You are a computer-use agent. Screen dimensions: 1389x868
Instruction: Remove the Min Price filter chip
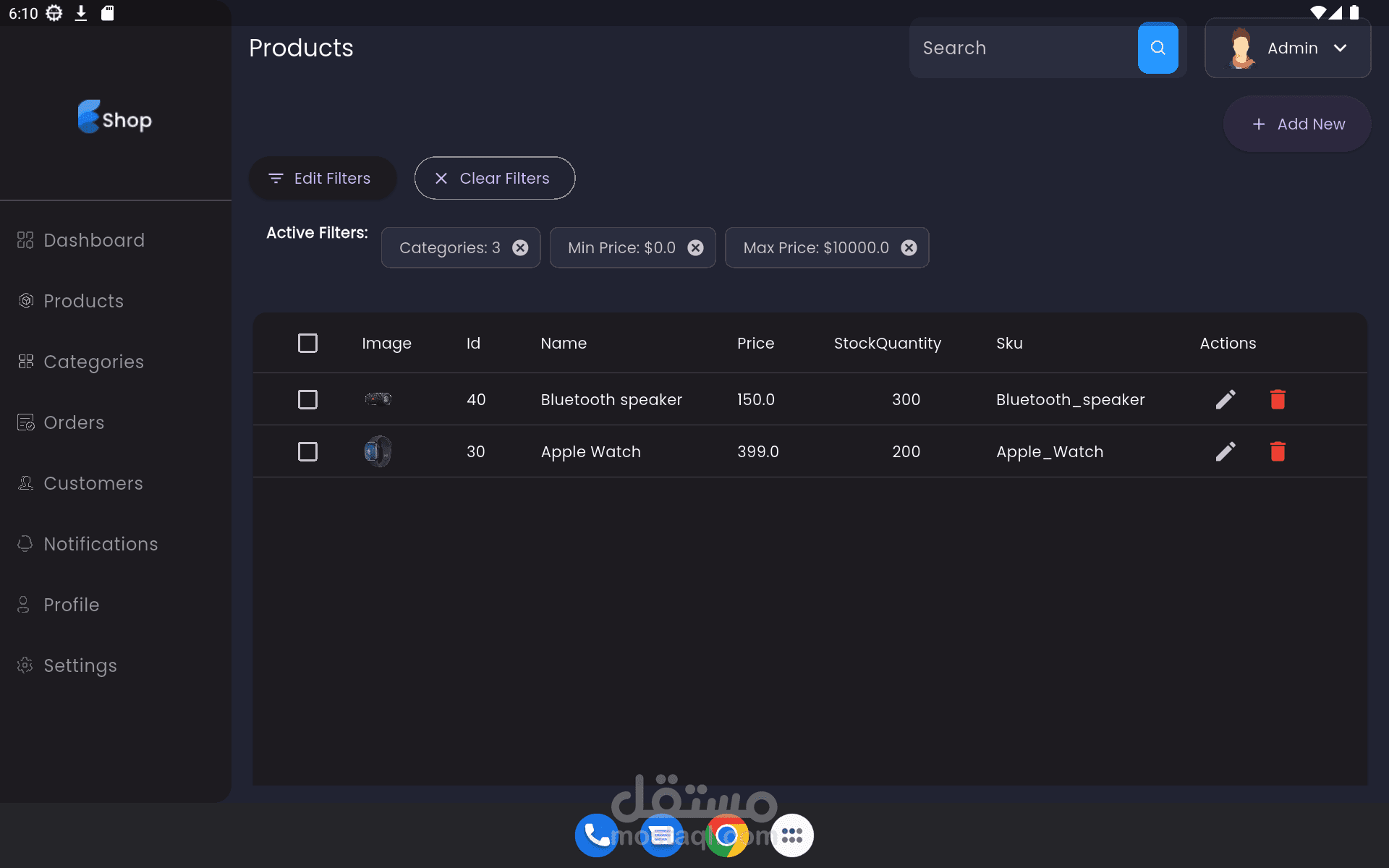coord(695,248)
